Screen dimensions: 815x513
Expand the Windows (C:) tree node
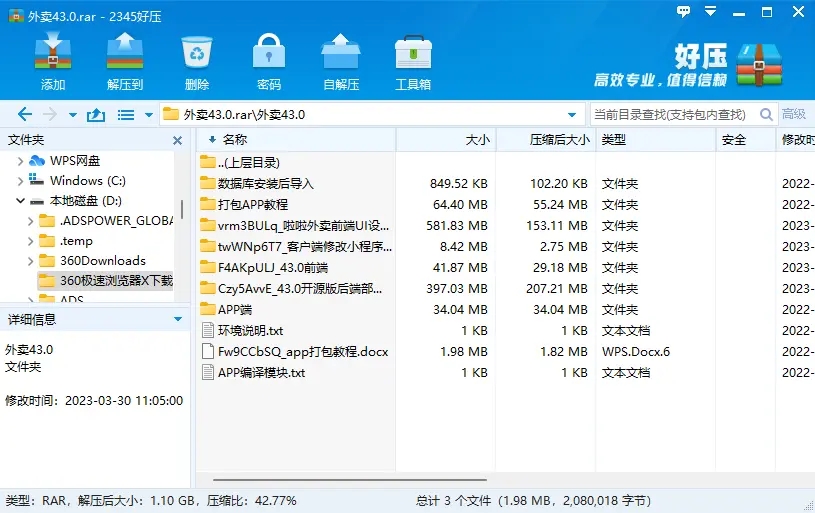pos(20,181)
